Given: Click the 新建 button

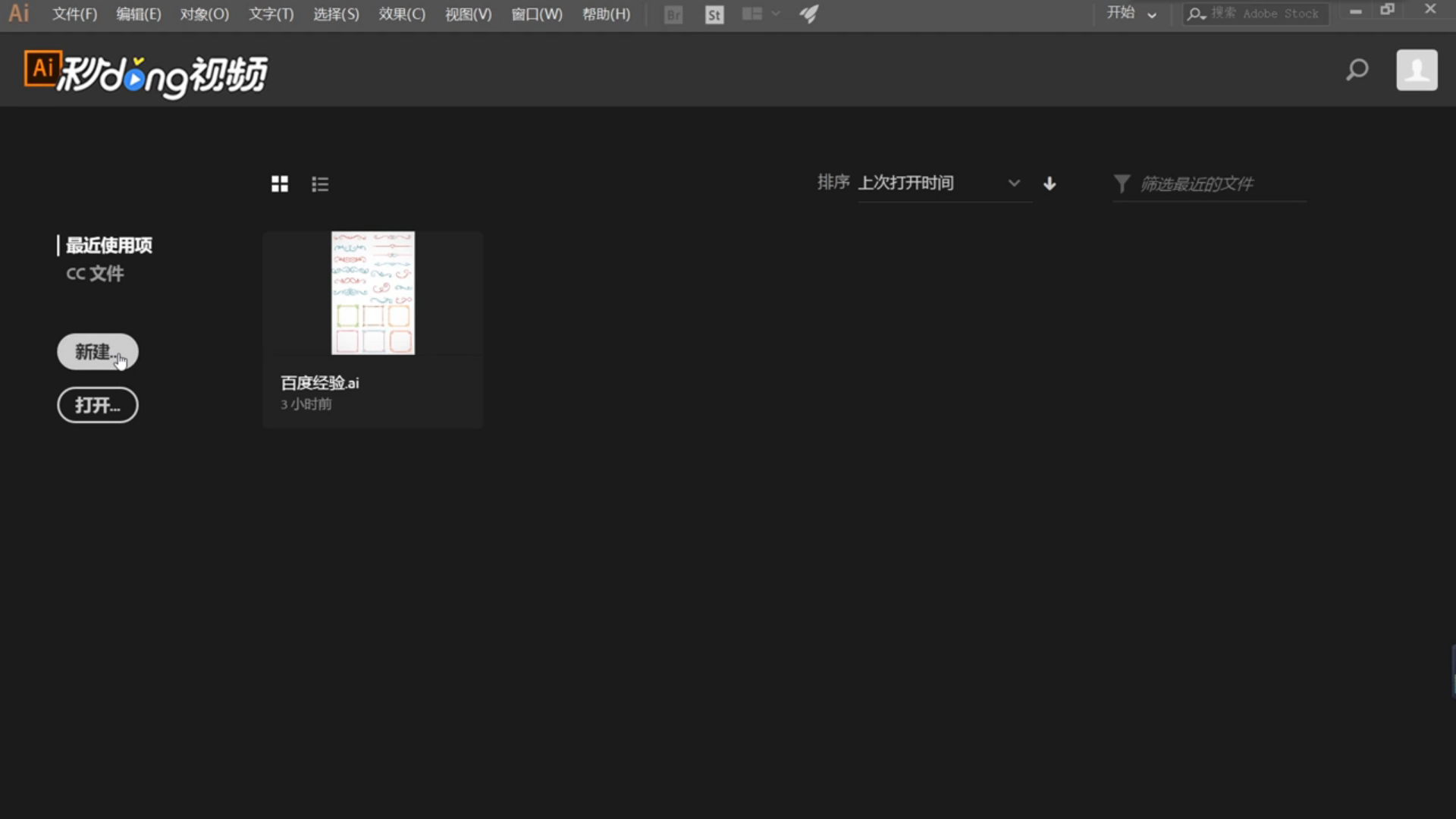Looking at the screenshot, I should click(97, 352).
